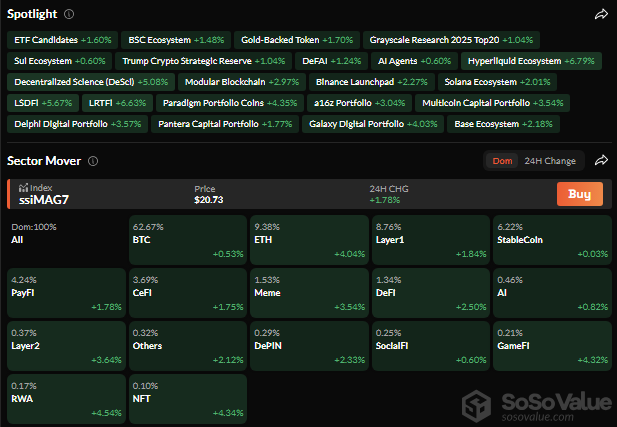Select the DeFAI spotlight tag

tap(331, 61)
